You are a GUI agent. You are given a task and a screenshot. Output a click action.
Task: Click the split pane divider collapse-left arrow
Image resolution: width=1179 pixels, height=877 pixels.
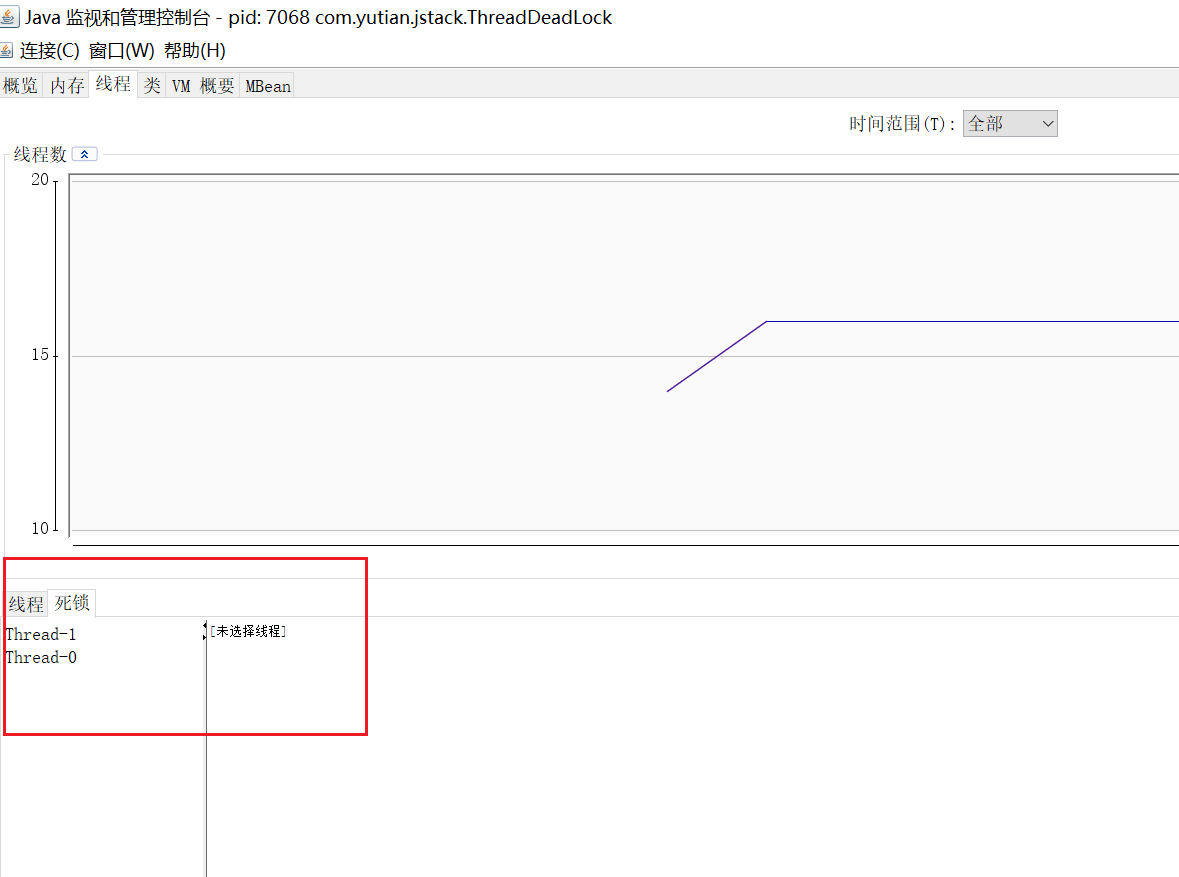205,626
